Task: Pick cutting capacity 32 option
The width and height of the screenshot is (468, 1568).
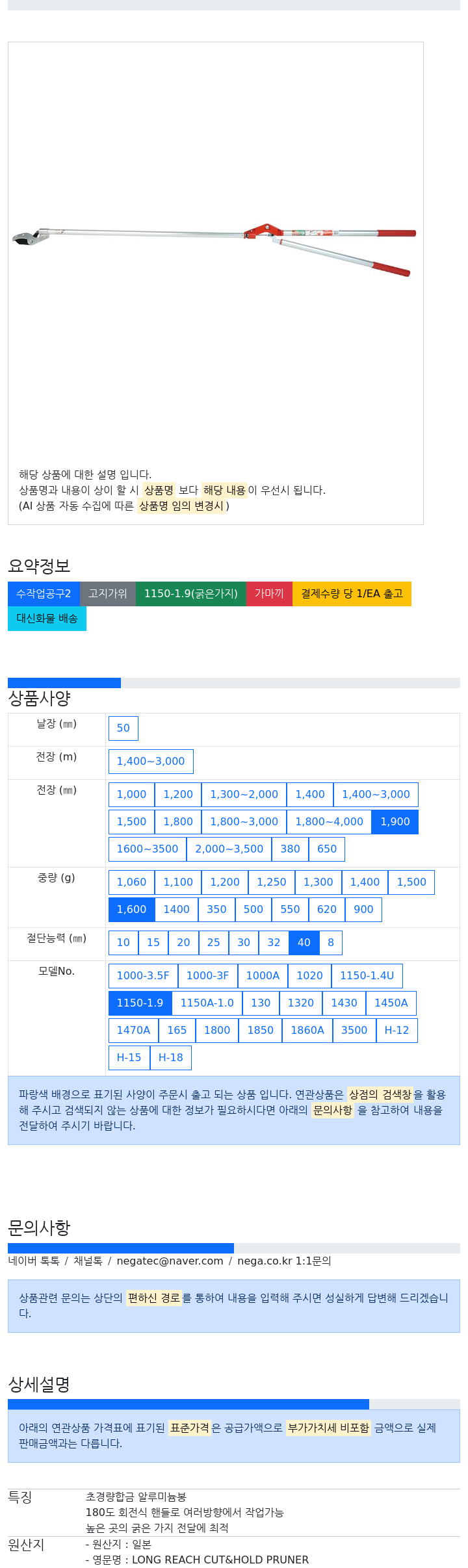Action: (274, 943)
